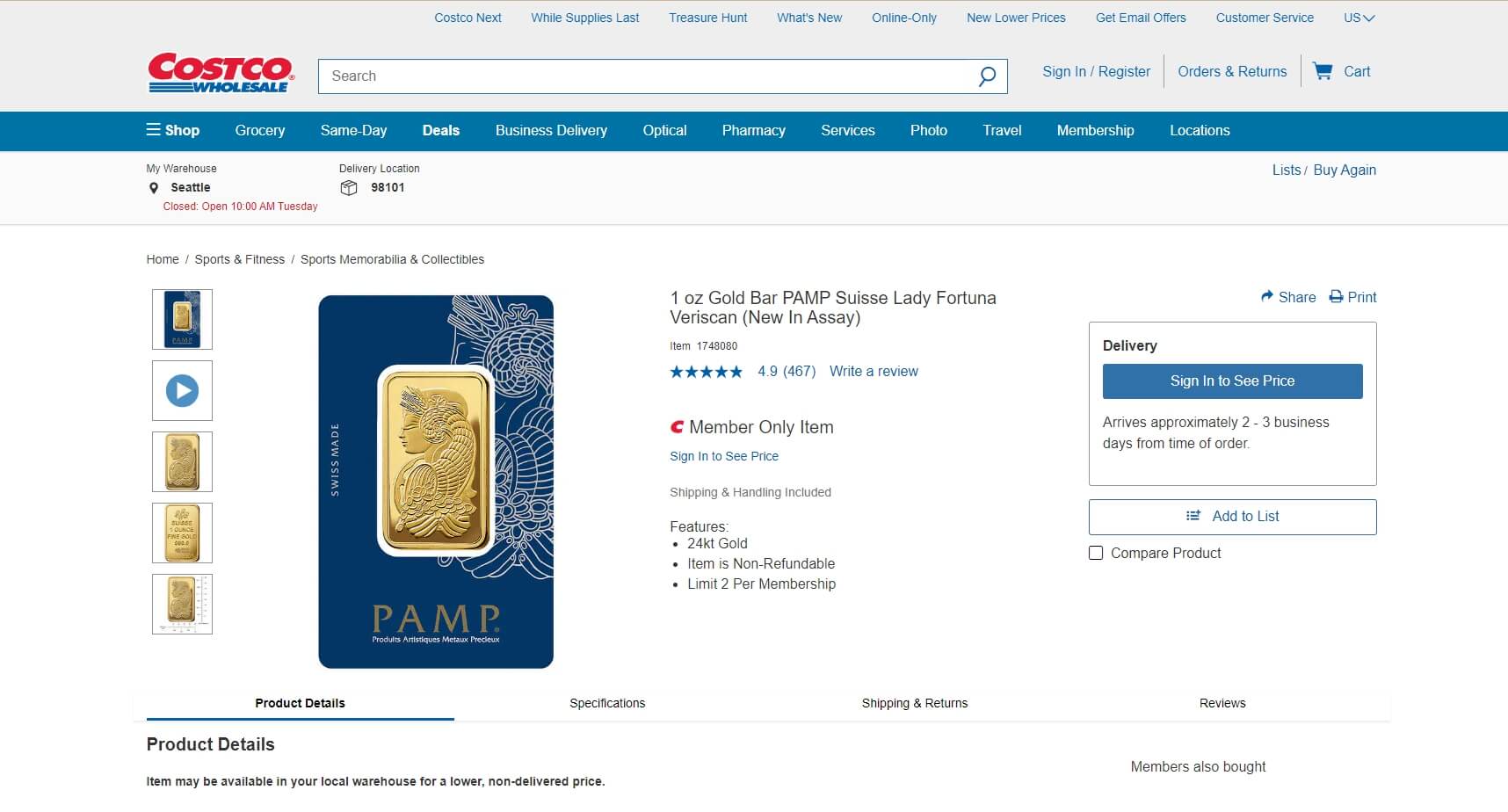Select Pharmacy from the navigation bar
Image resolution: width=1508 pixels, height=812 pixels.
(x=753, y=130)
